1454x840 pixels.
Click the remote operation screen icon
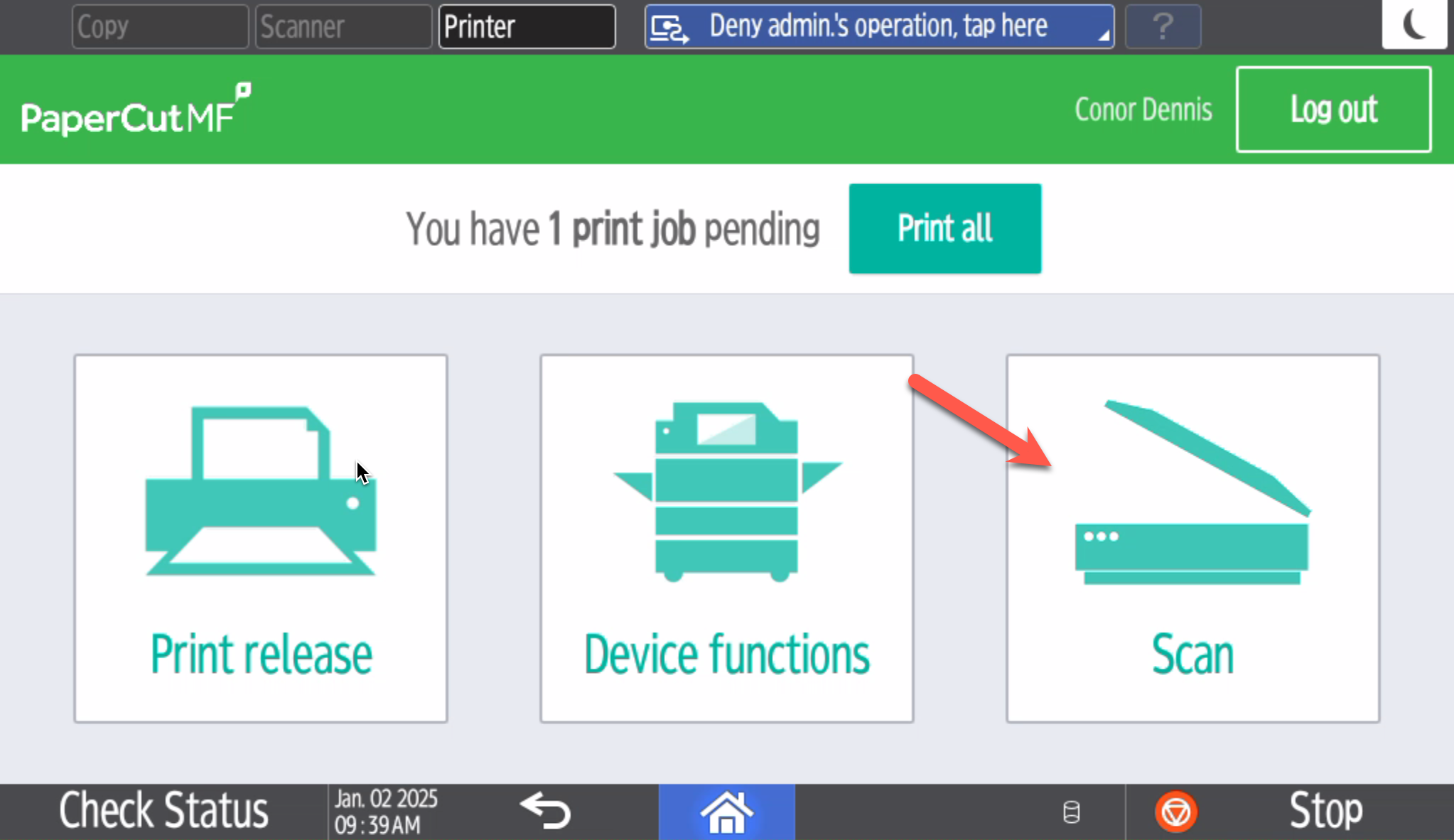(669, 28)
